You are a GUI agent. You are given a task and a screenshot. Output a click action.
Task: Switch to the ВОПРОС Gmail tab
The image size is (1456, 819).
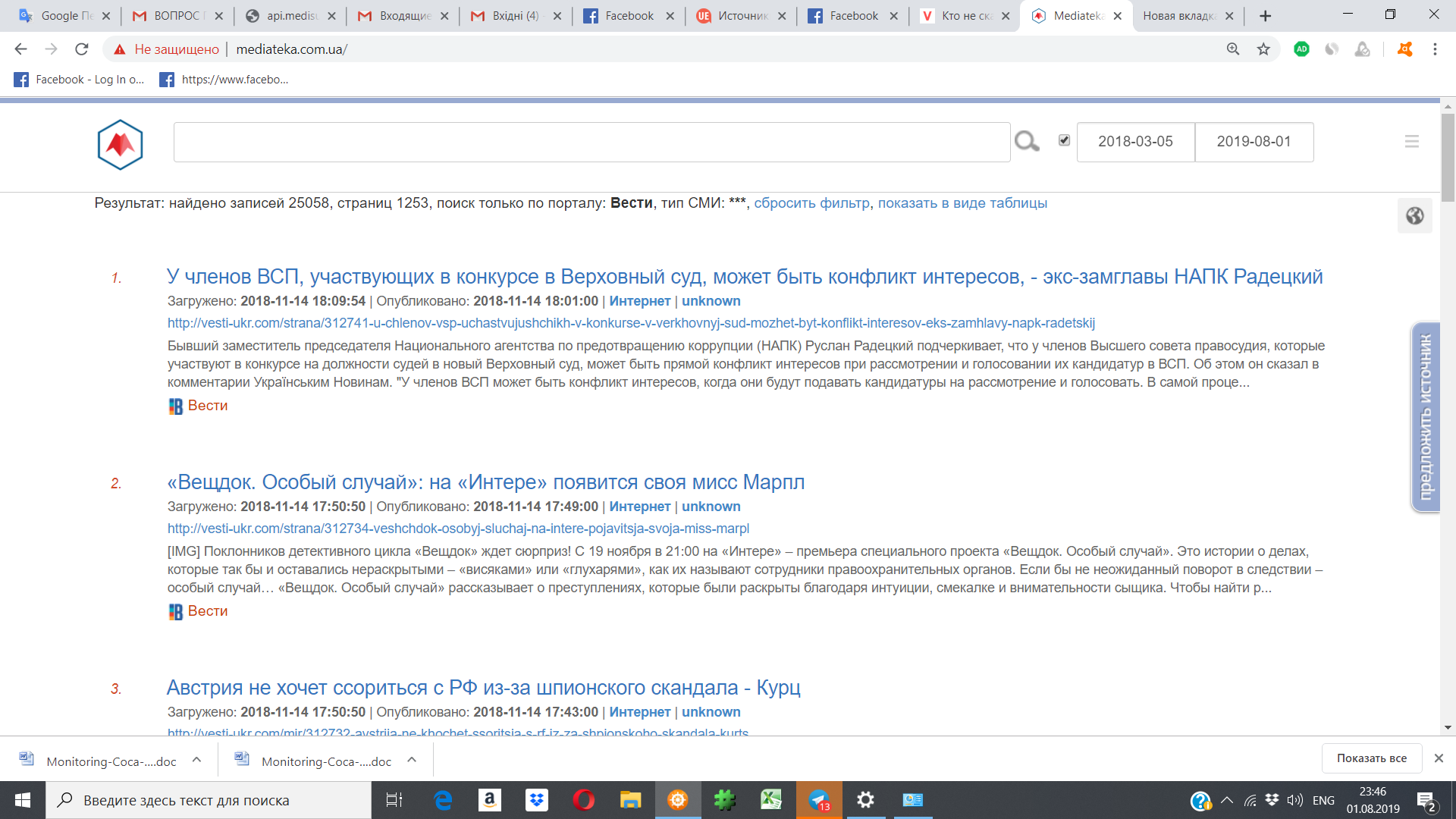click(178, 16)
